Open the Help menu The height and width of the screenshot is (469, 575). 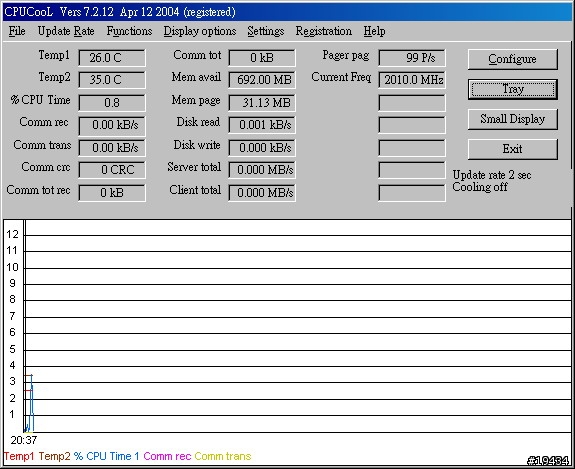coord(374,31)
